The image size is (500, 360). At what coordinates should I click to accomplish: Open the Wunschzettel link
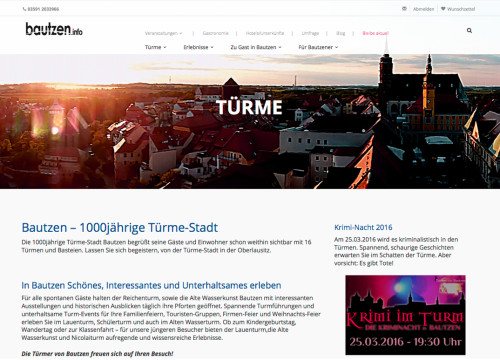click(x=461, y=9)
